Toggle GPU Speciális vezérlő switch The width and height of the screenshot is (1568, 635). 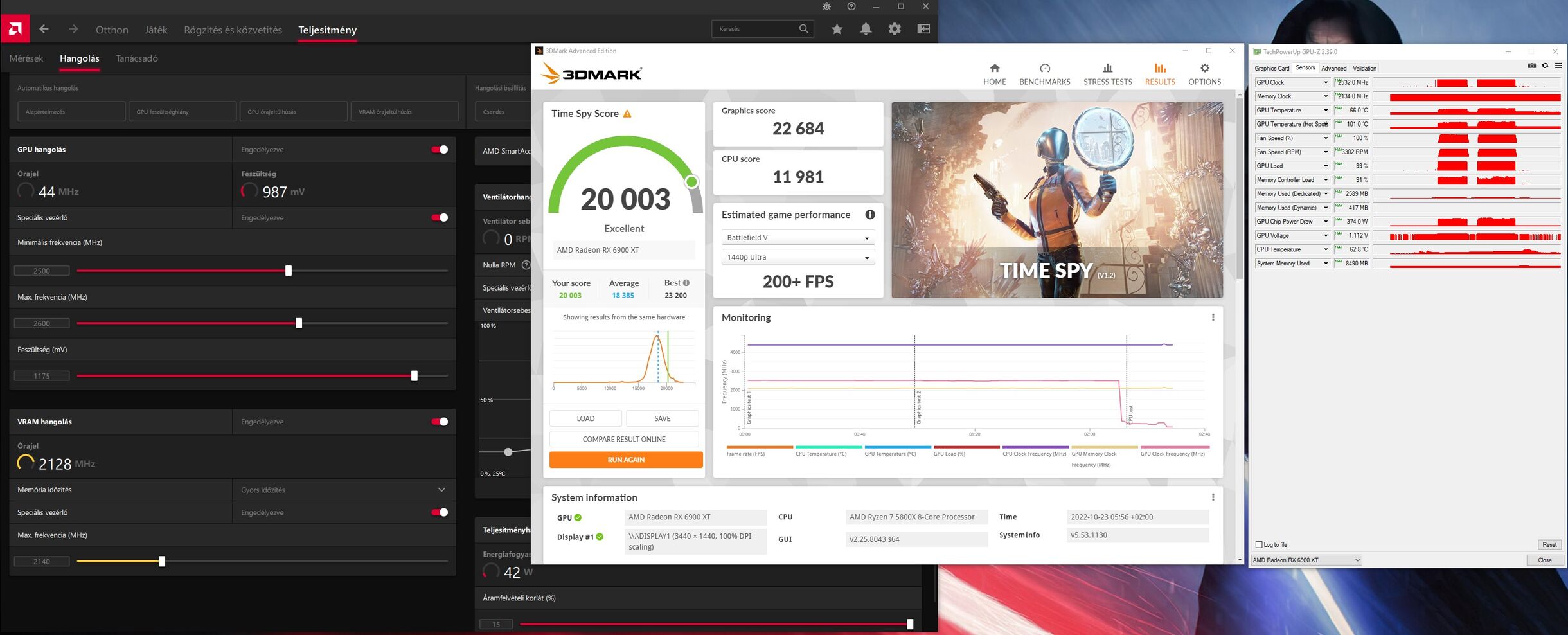point(440,218)
